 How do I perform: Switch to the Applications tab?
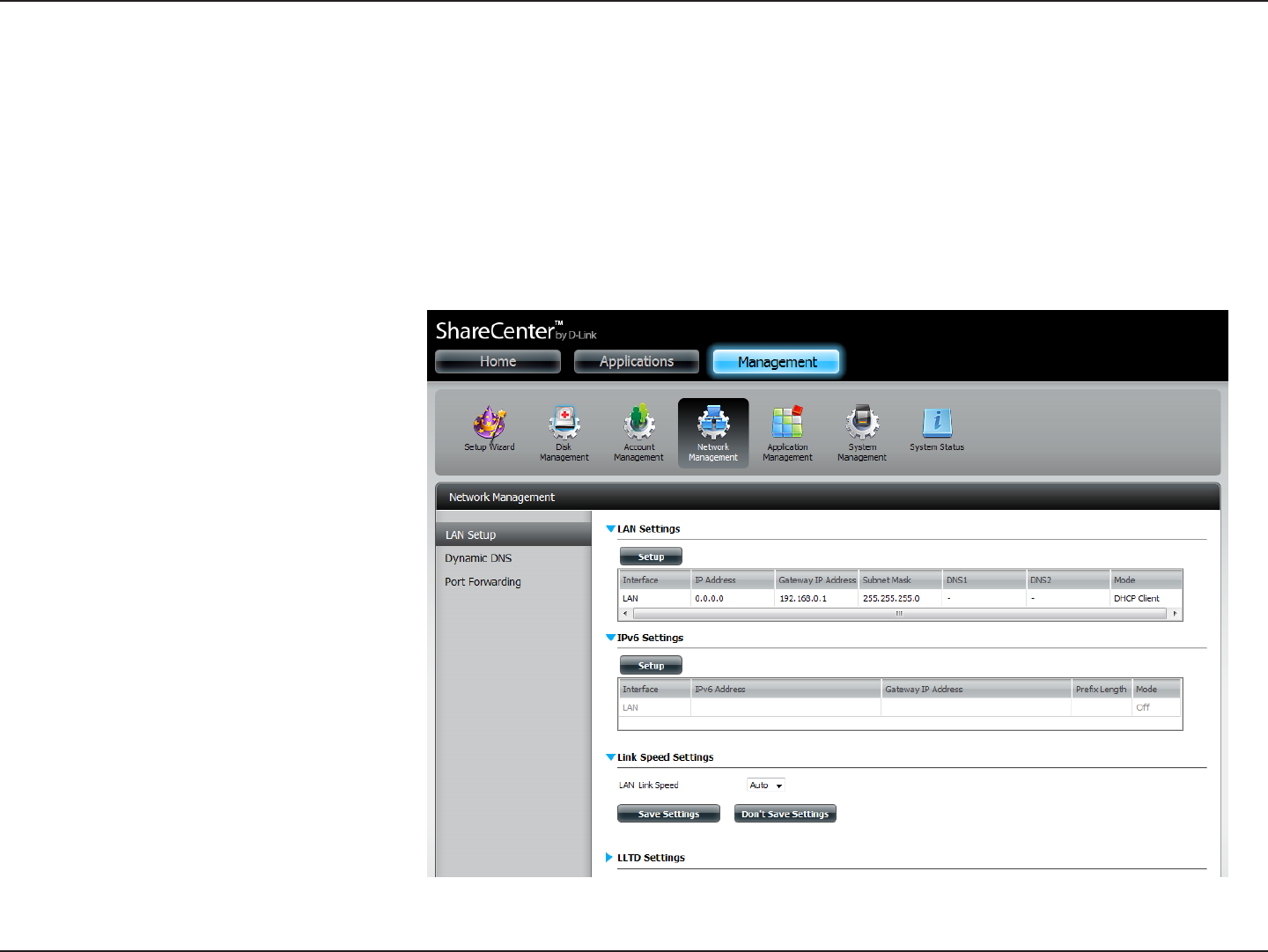(x=637, y=362)
